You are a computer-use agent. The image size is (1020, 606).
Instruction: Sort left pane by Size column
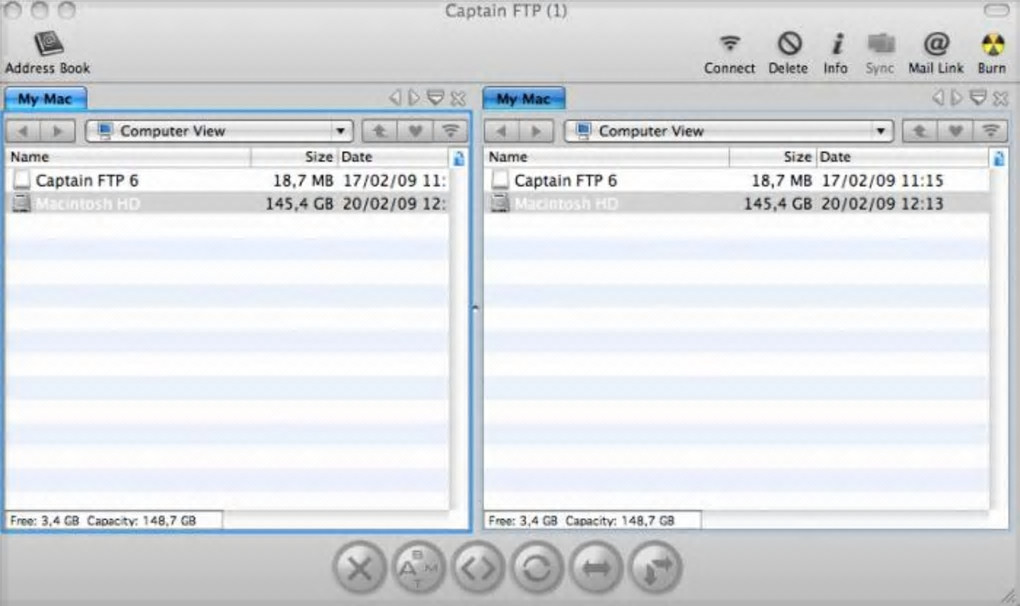pyautogui.click(x=294, y=157)
